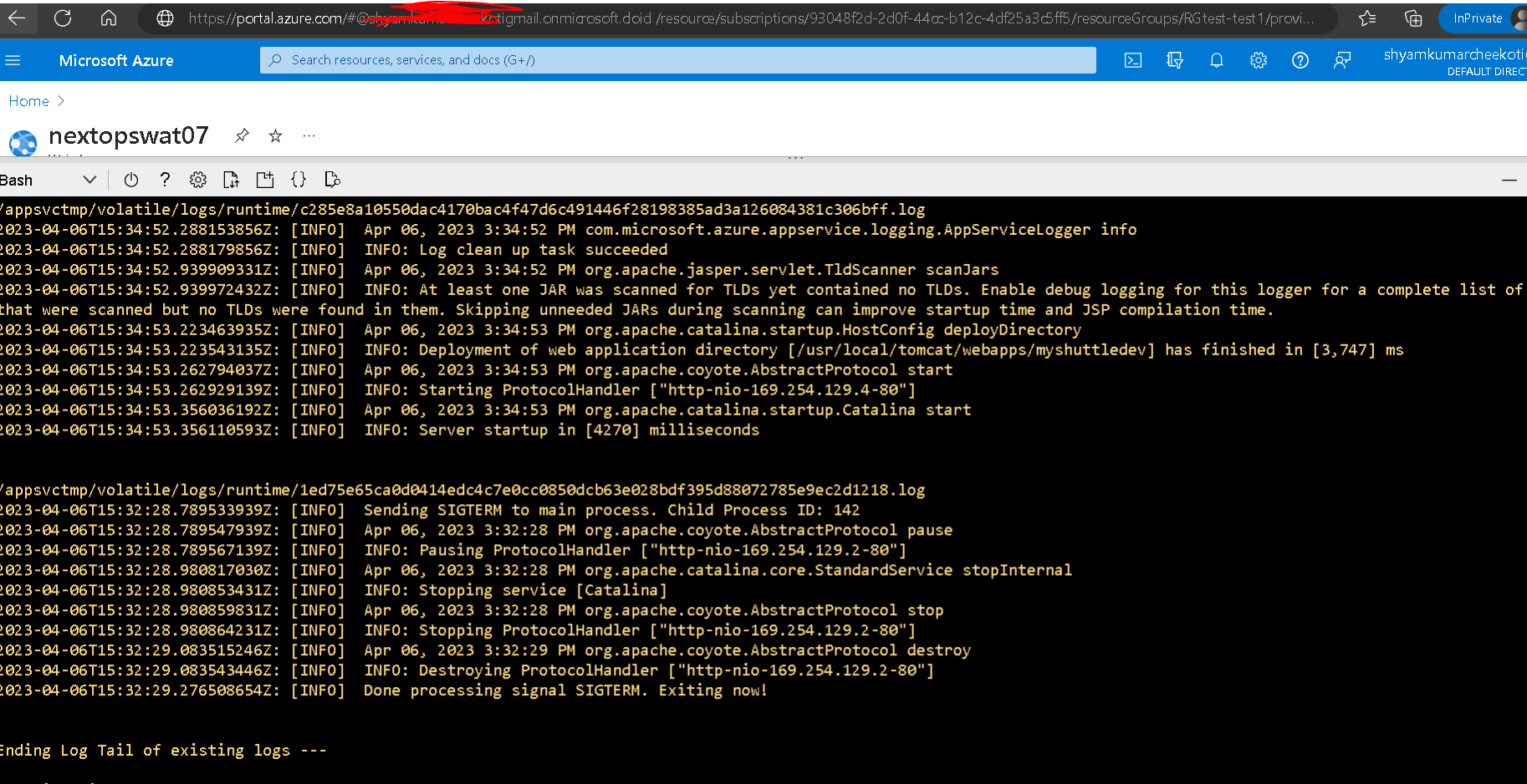This screenshot has height=784, width=1527.
Task: Open the curly braces editor icon
Action: pos(299,180)
